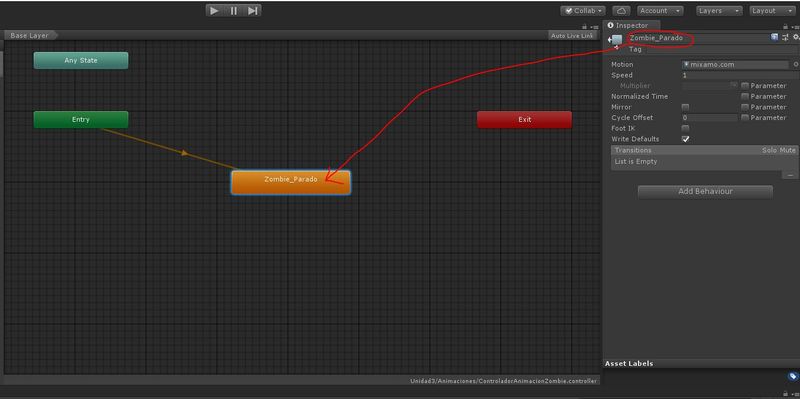This screenshot has height=399, width=800.
Task: Click the Entry to Zombie_Parado transition arrow
Action: pos(185,153)
